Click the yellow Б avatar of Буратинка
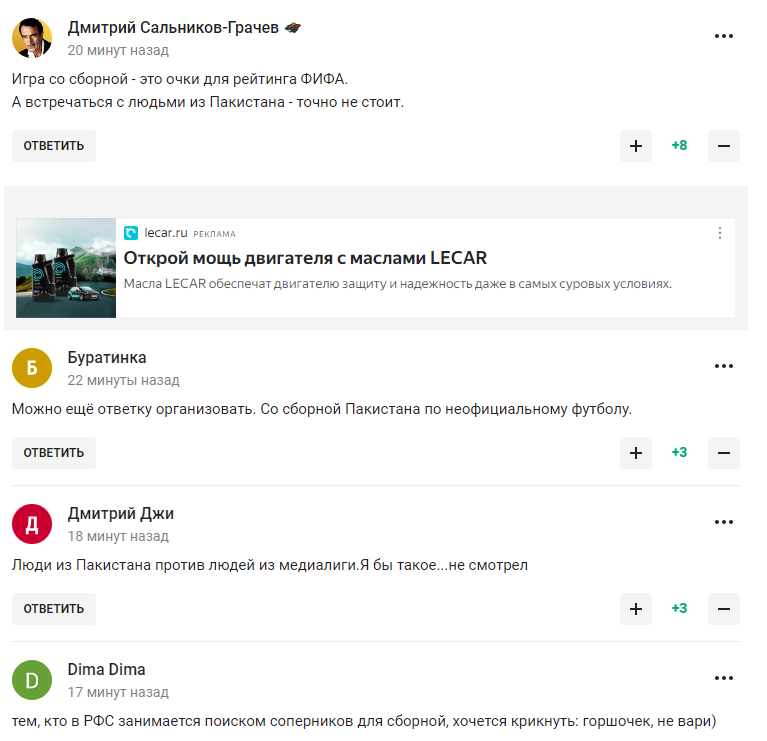767x741 pixels. coord(32,368)
